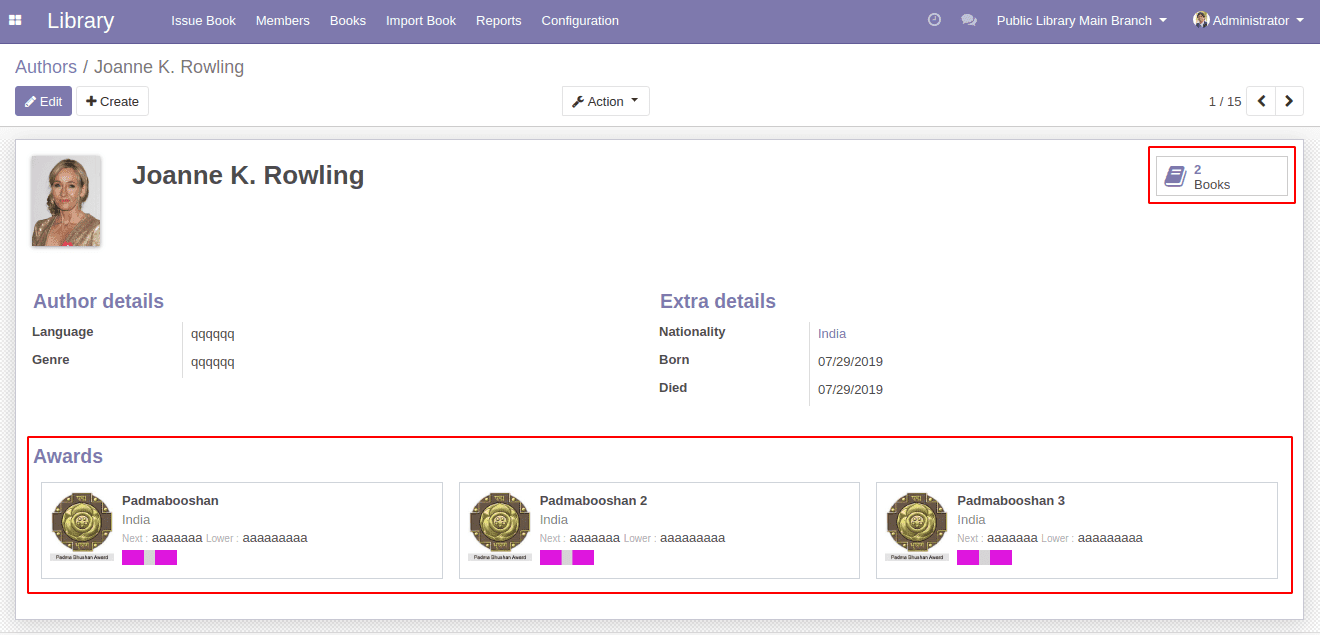The image size is (1320, 635).
Task: Expand Public Library Main Branch dropdown
Action: click(x=1082, y=20)
